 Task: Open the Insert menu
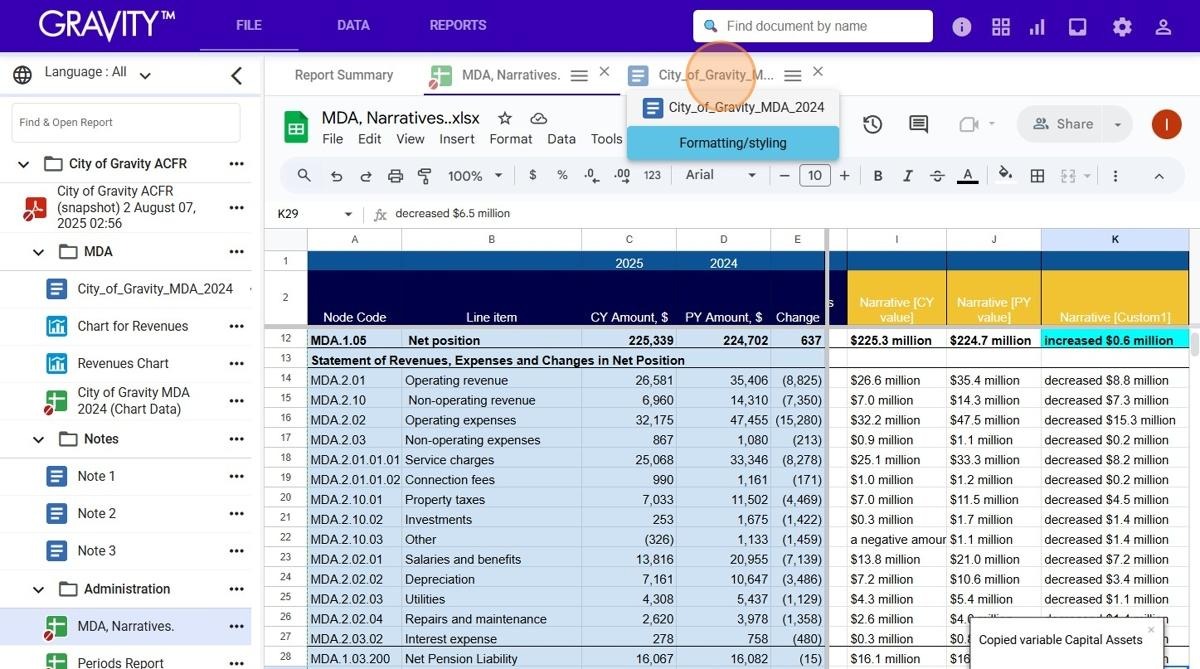tap(457, 139)
